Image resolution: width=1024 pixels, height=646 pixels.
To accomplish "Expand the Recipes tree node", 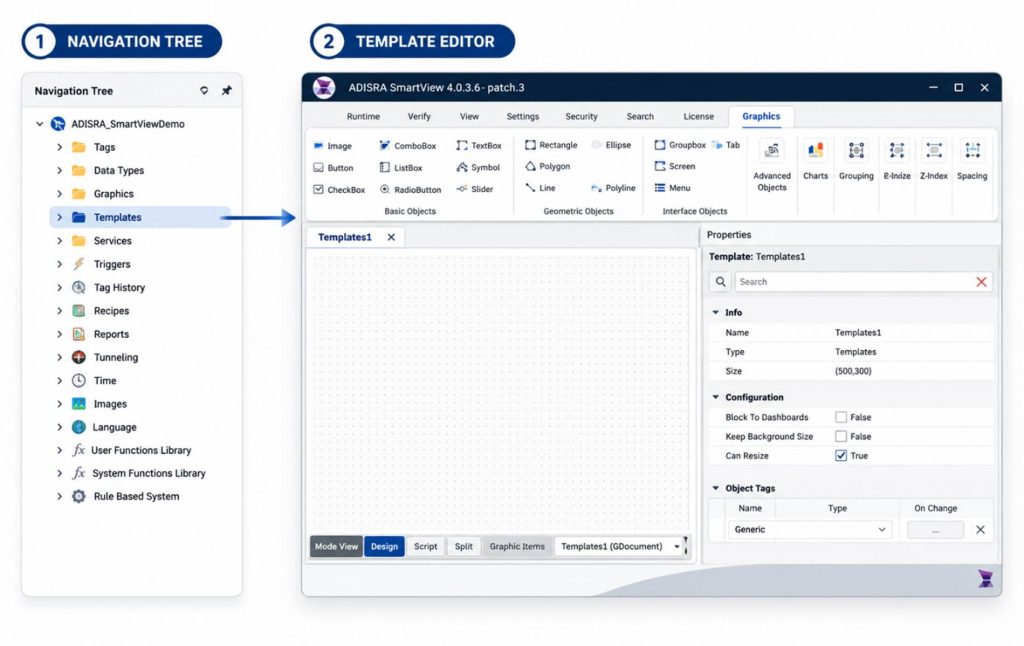I will (x=59, y=311).
